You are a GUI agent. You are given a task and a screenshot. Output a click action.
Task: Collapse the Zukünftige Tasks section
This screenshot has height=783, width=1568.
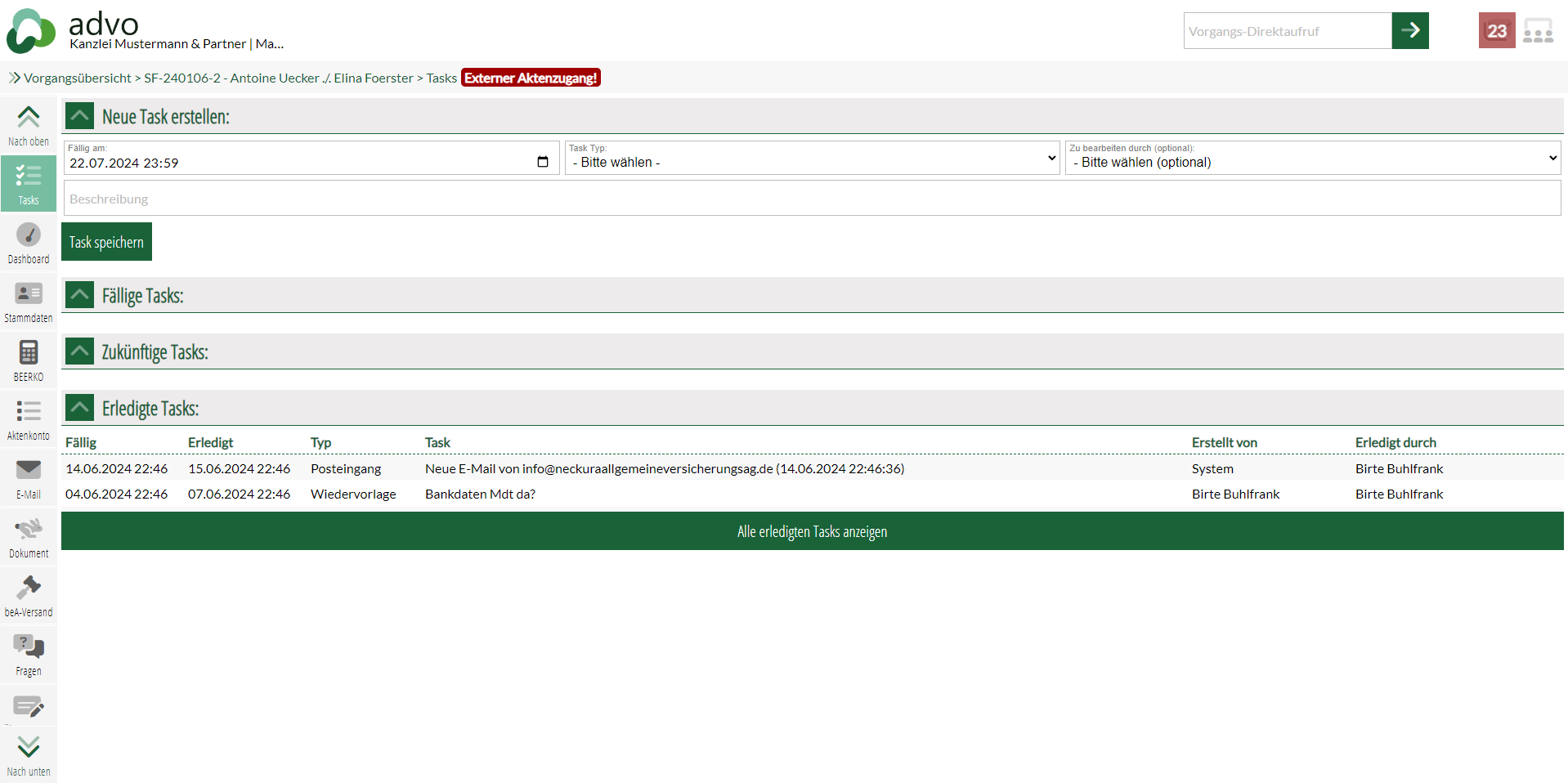[x=80, y=351]
